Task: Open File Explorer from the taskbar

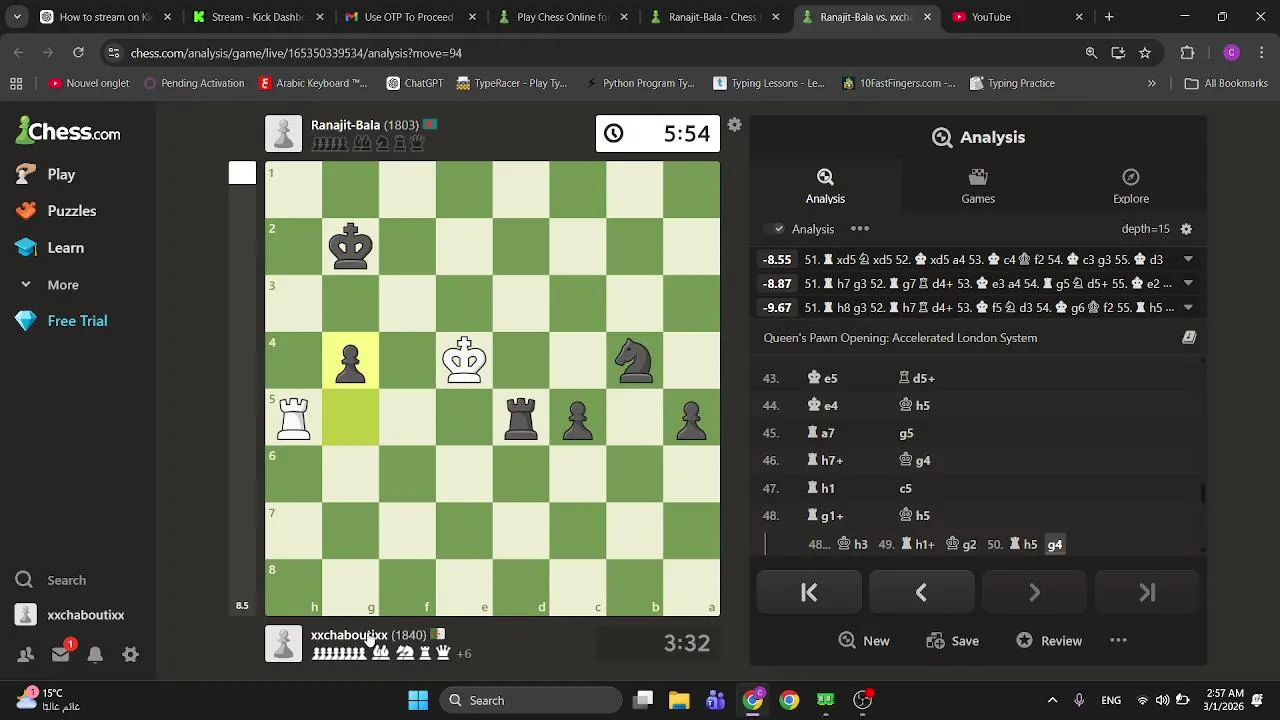Action: (x=679, y=700)
